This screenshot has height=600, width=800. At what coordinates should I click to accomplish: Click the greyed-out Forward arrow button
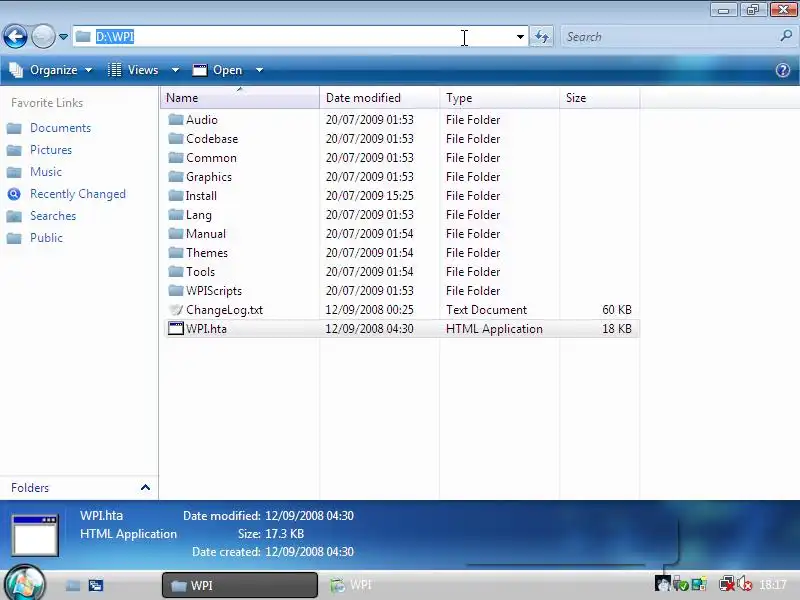(43, 37)
